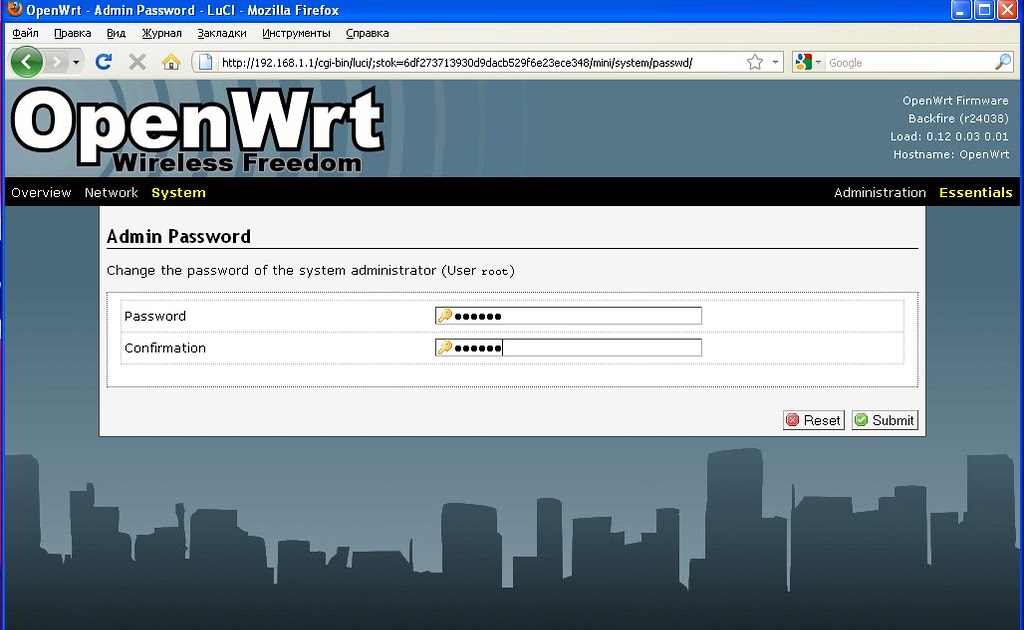Viewport: 1024px width, 630px height.
Task: Click the 'Password' field label
Action: coord(155,316)
